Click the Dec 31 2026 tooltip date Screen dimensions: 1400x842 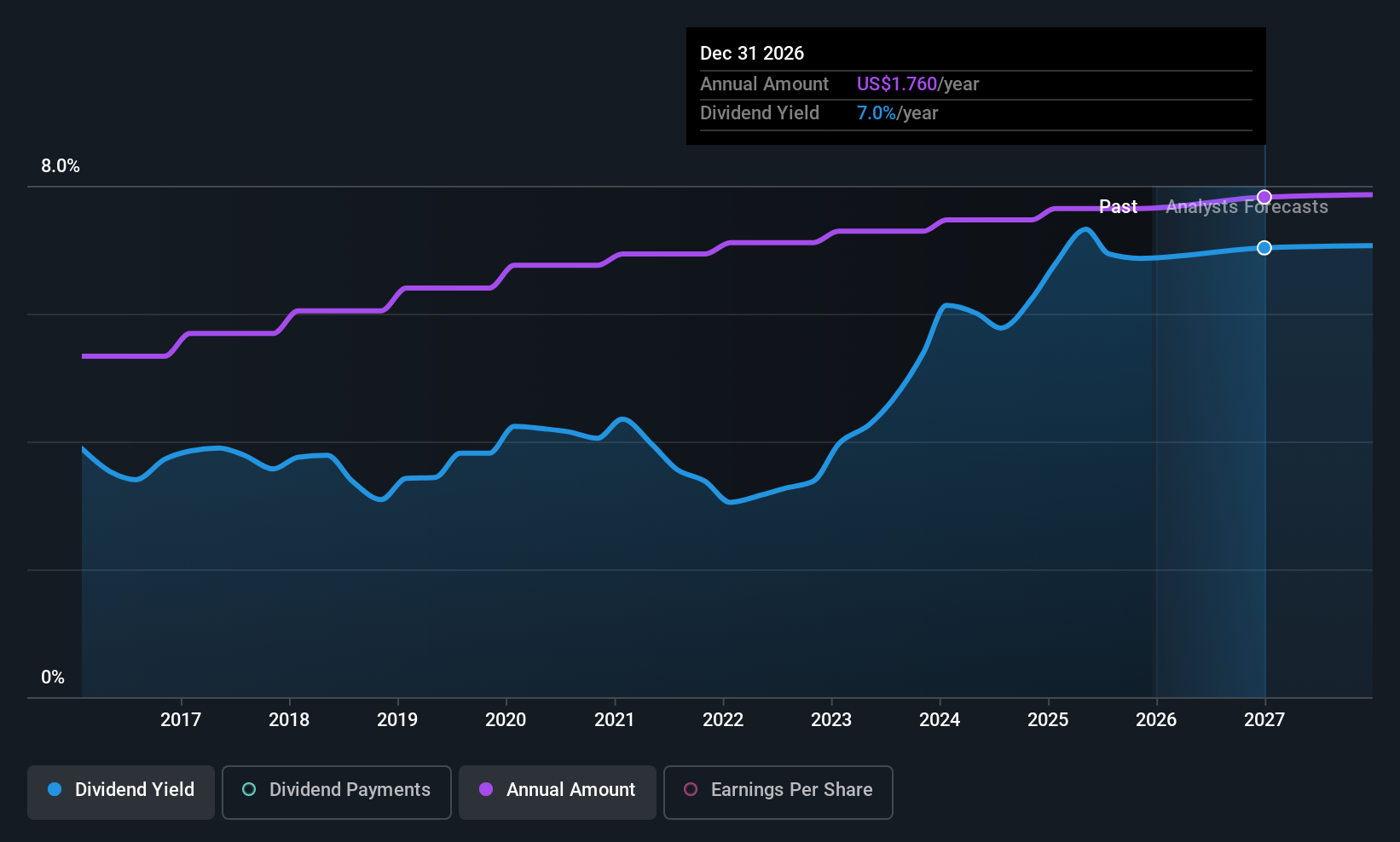point(752,54)
